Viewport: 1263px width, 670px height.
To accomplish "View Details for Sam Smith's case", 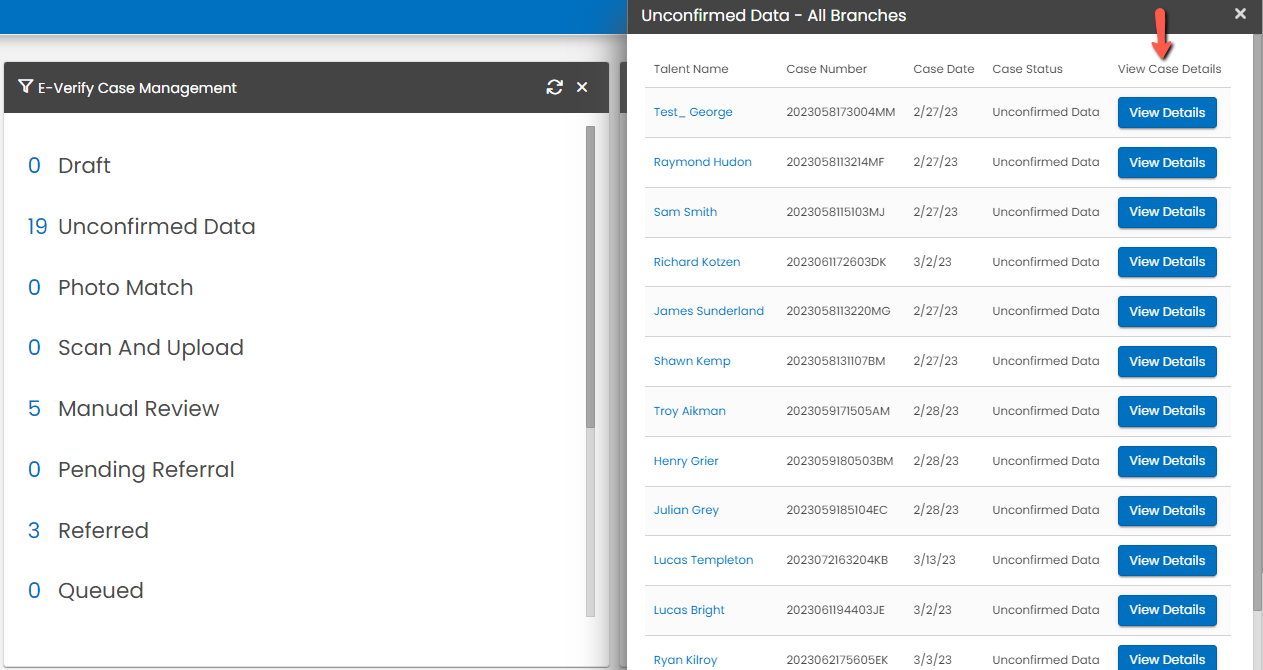I will 1166,212.
